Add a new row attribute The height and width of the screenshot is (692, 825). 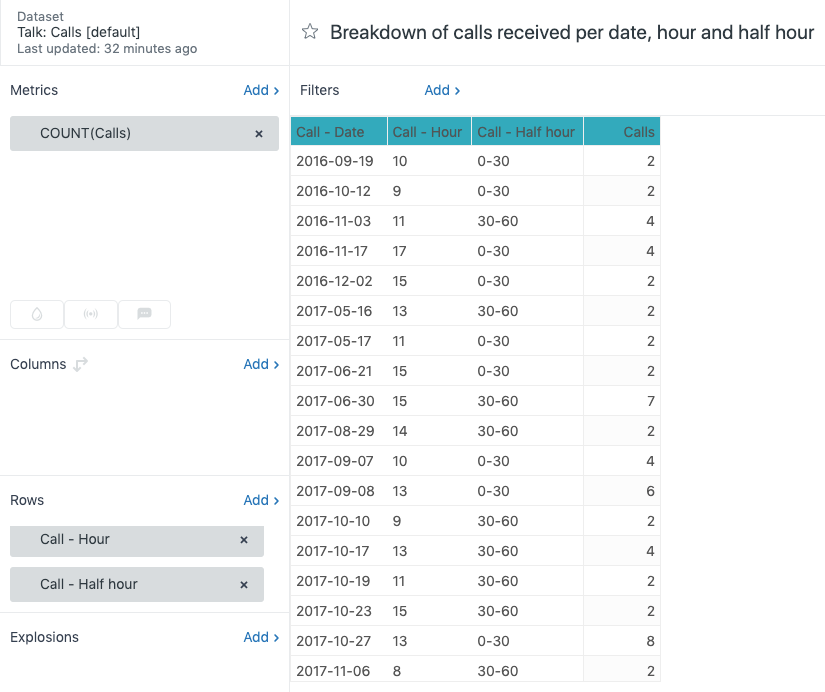261,500
